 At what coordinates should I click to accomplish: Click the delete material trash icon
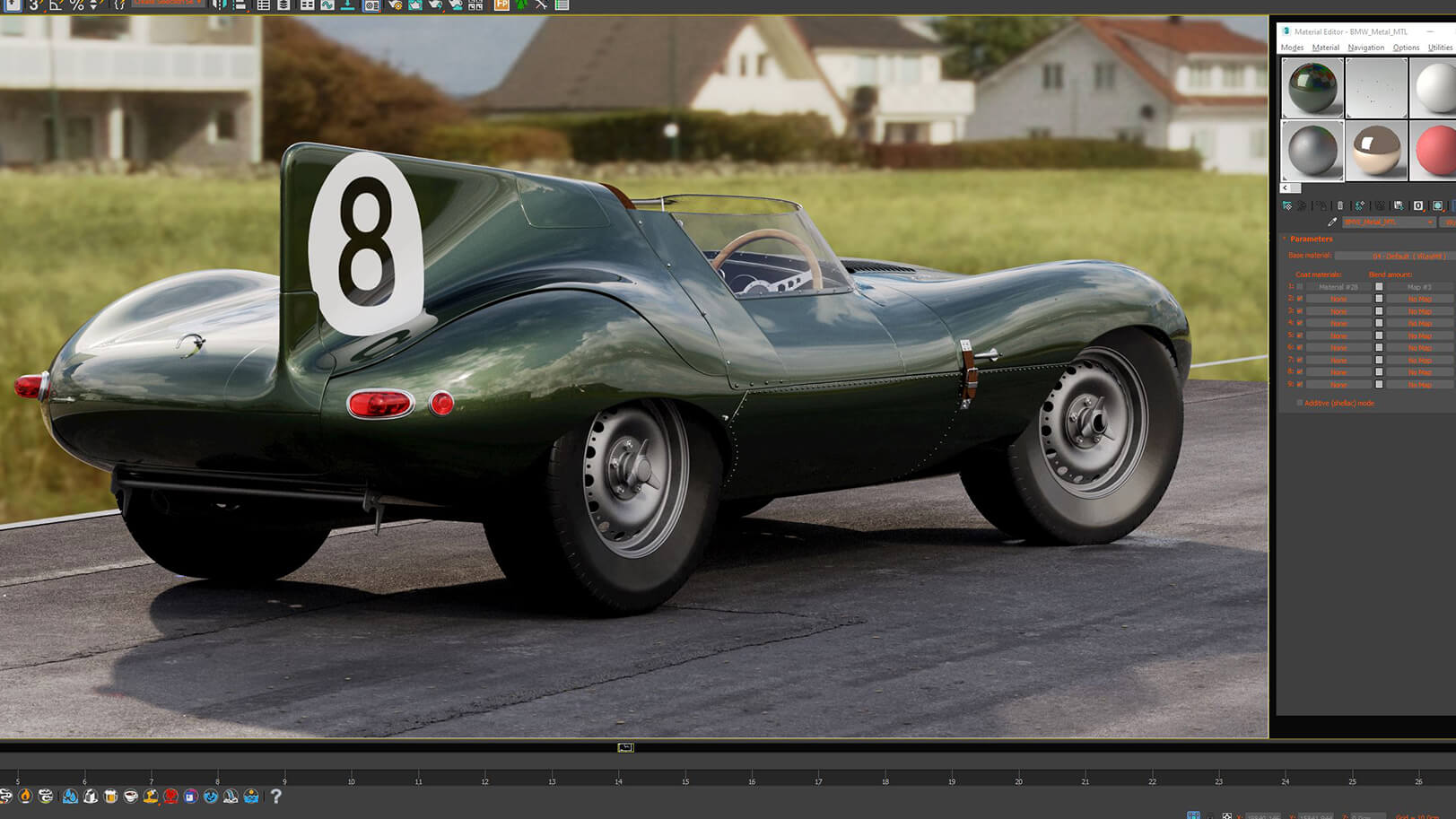pyautogui.click(x=1340, y=205)
